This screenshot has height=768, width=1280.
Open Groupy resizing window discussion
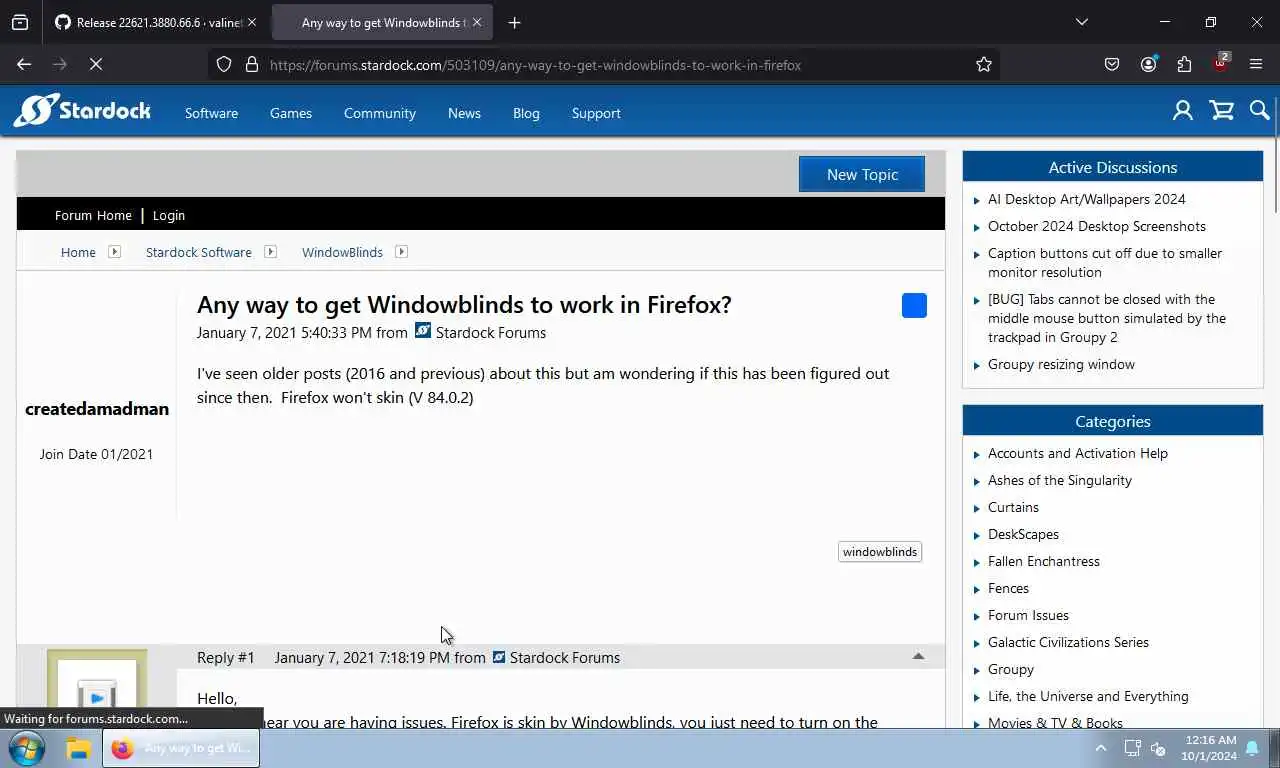click(x=1061, y=364)
